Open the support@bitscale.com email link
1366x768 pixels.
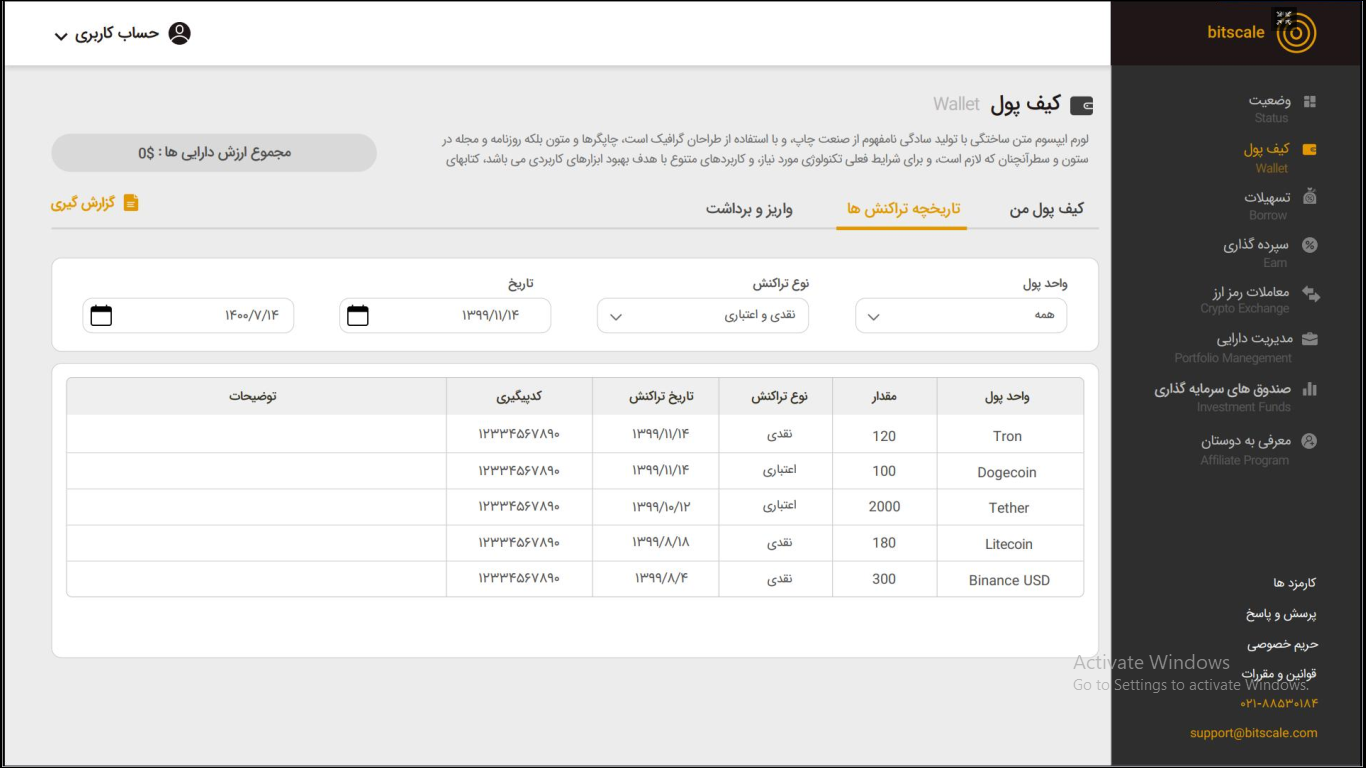point(1253,733)
